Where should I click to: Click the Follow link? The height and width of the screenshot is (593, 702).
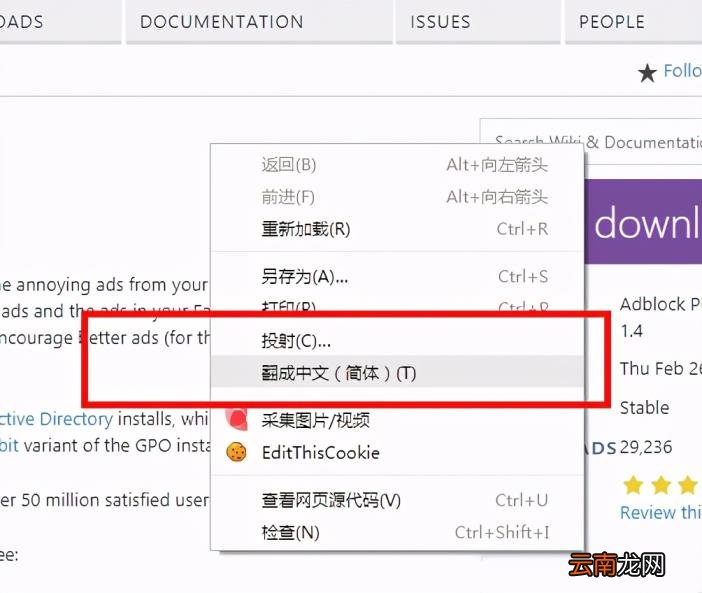[682, 71]
